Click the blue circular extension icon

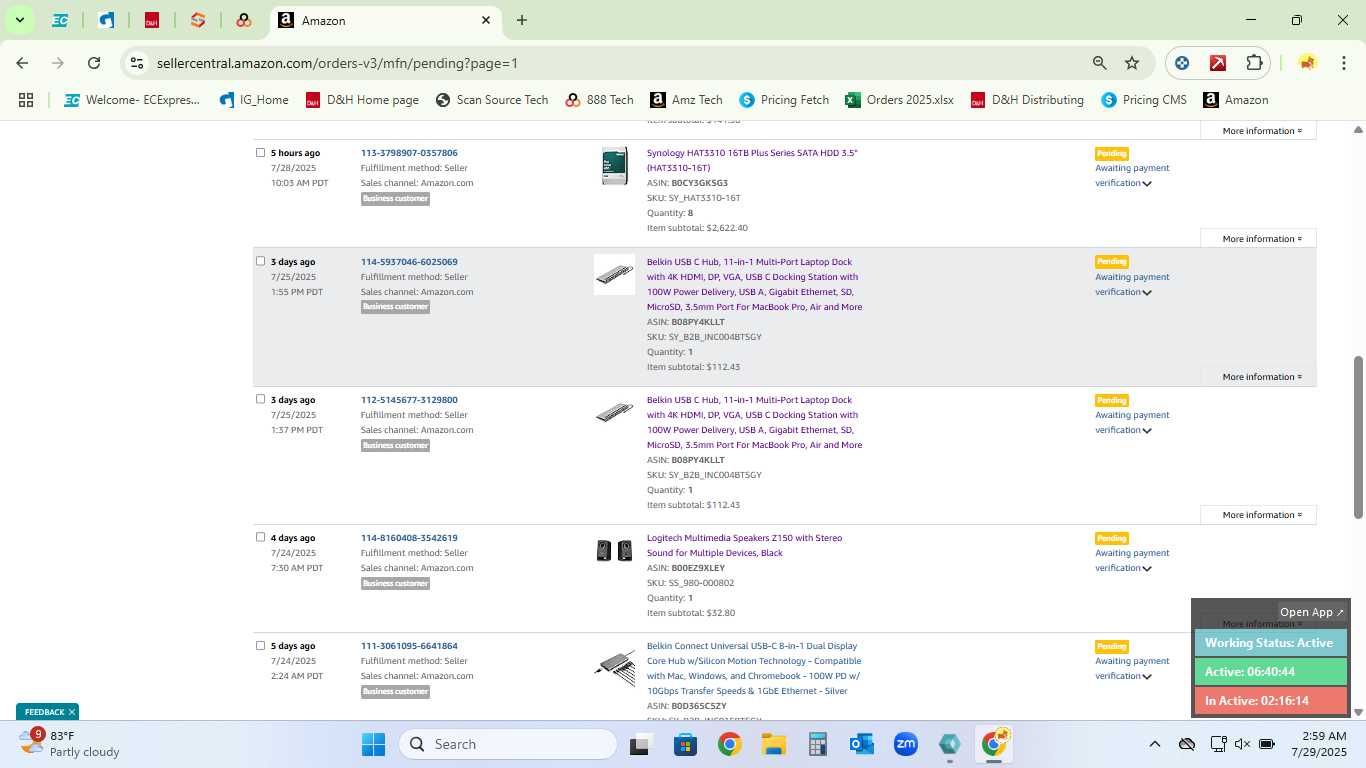click(x=1182, y=63)
